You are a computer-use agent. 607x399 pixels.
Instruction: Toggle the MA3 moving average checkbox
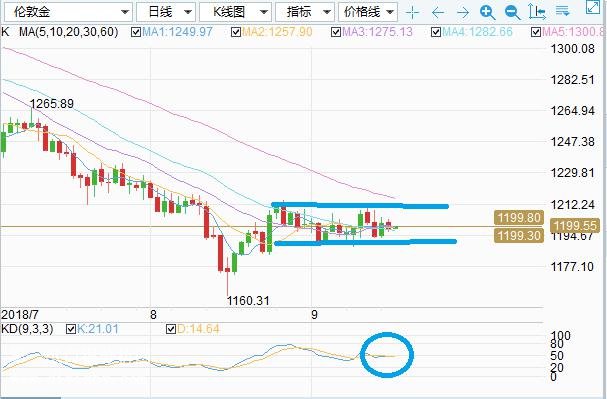pos(336,32)
